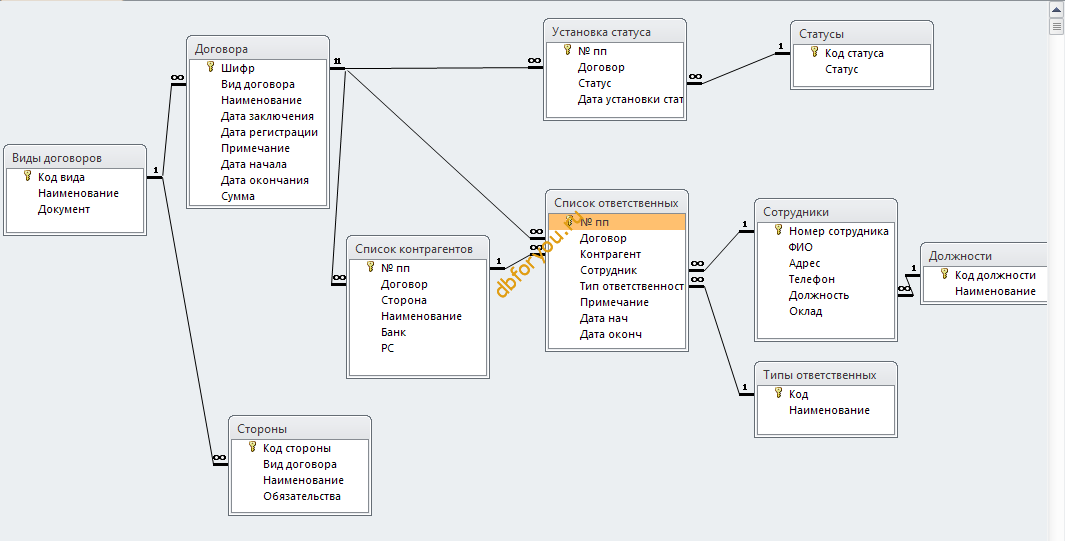Select field Вид договора in Договора table

258,84
